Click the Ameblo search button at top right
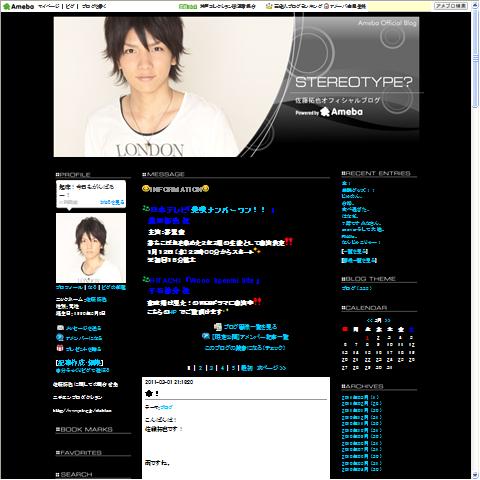The image size is (480, 480). point(451,6)
